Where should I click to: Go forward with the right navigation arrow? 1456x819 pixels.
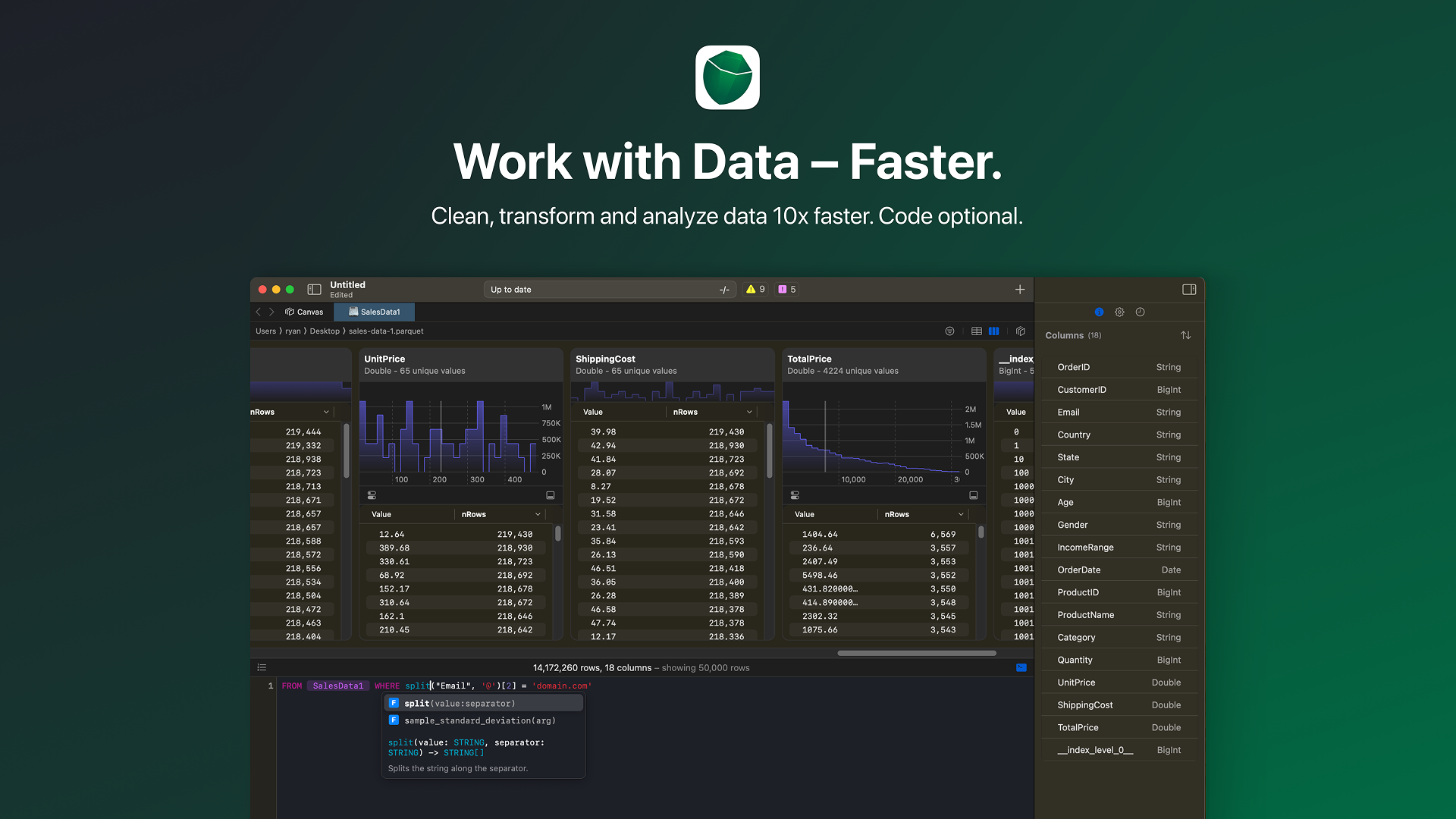pyautogui.click(x=271, y=312)
